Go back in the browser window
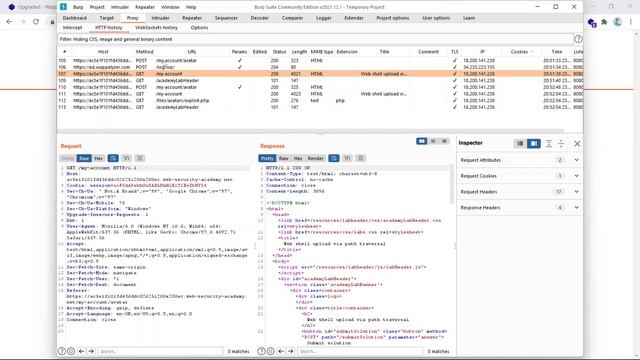Viewport: 640px width, 360px height. [9, 22]
